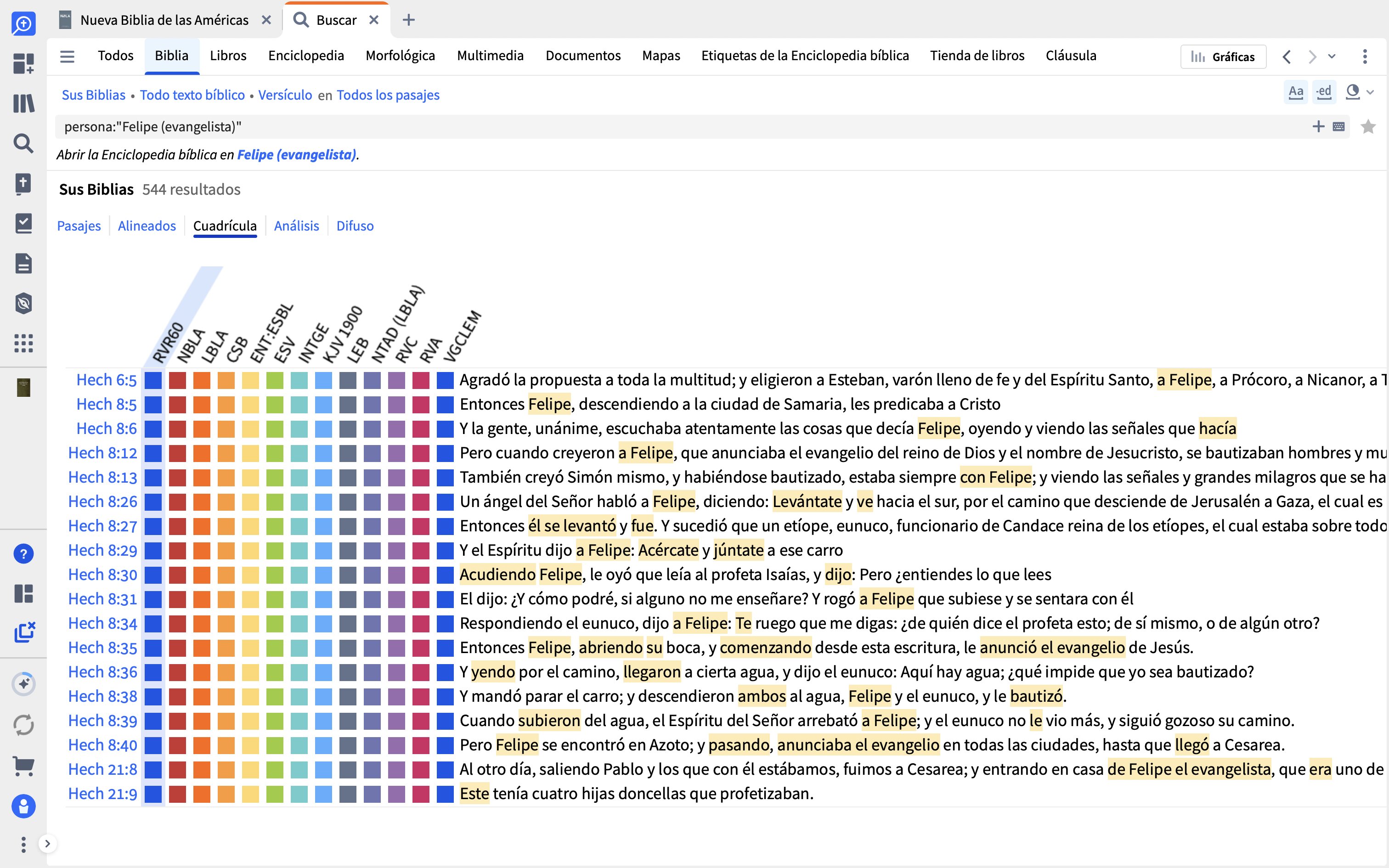Open the Todos los pasajes range selector
Viewport: 1389px width, 868px height.
coord(388,95)
